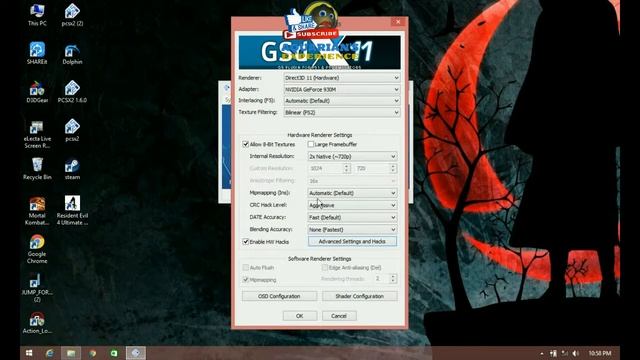Select the Dolphin desktop shortcut
This screenshot has height=360, width=640.
[72, 54]
